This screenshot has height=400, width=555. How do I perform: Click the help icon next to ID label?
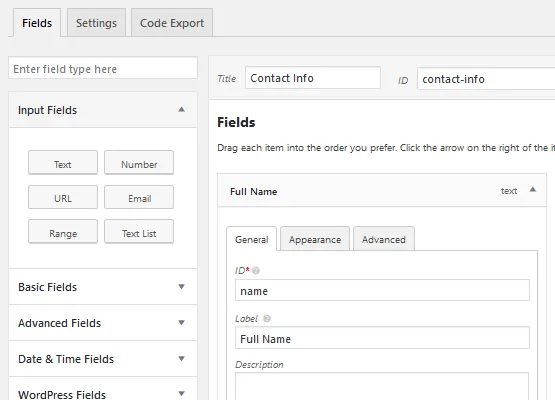[256, 270]
